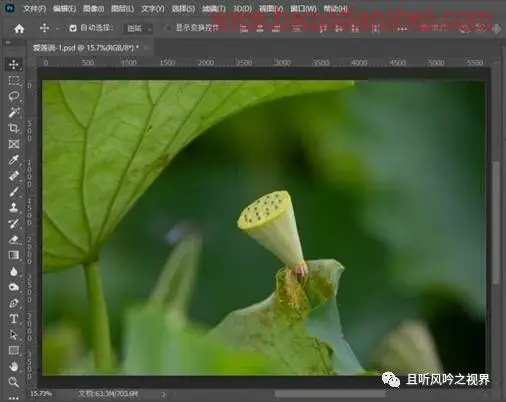Viewport: 506px width, 402px height.
Task: Toggle the 自动选择 checkbox
Action: pyautogui.click(x=73, y=29)
